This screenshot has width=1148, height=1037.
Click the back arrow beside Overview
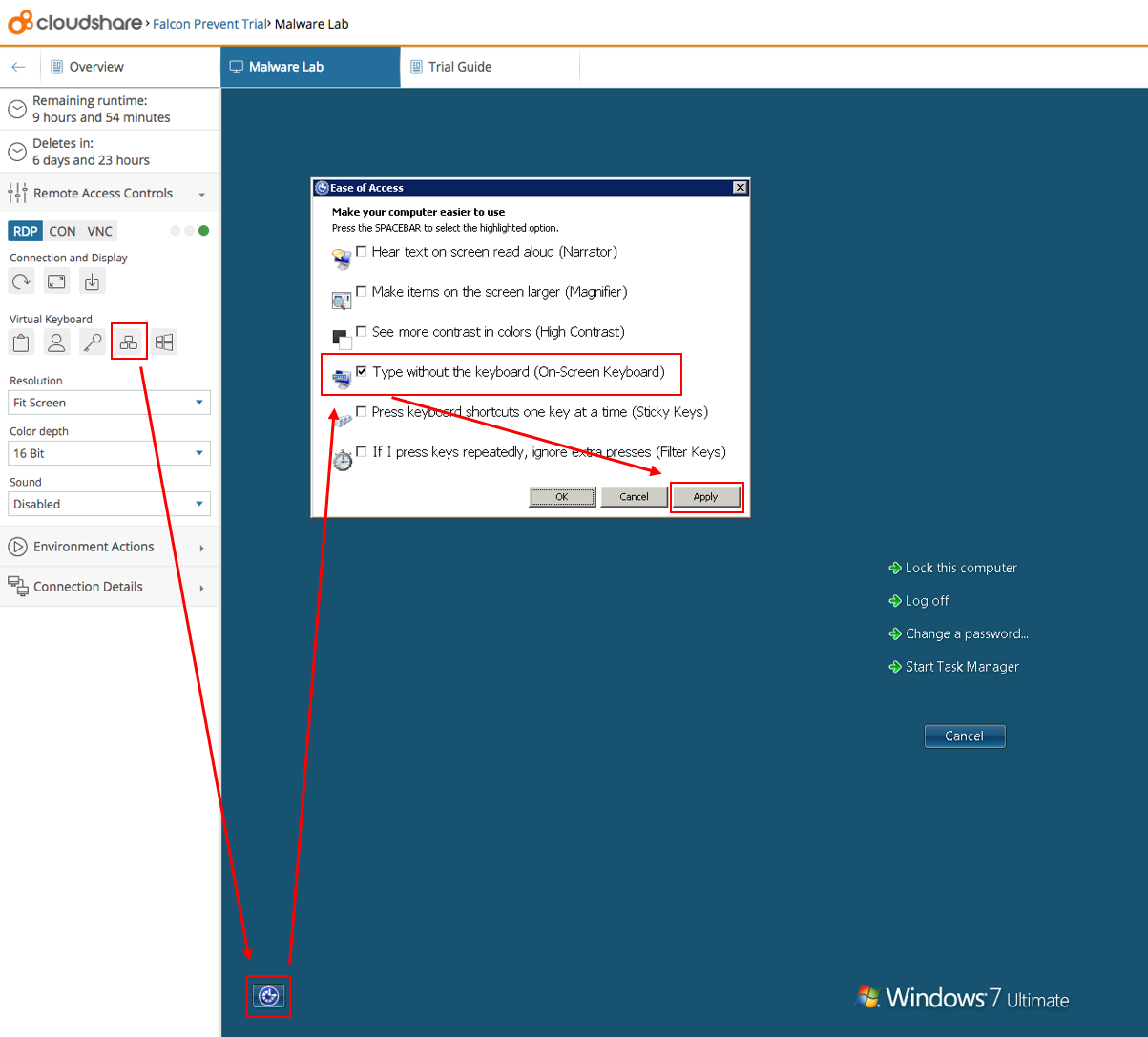[x=18, y=67]
